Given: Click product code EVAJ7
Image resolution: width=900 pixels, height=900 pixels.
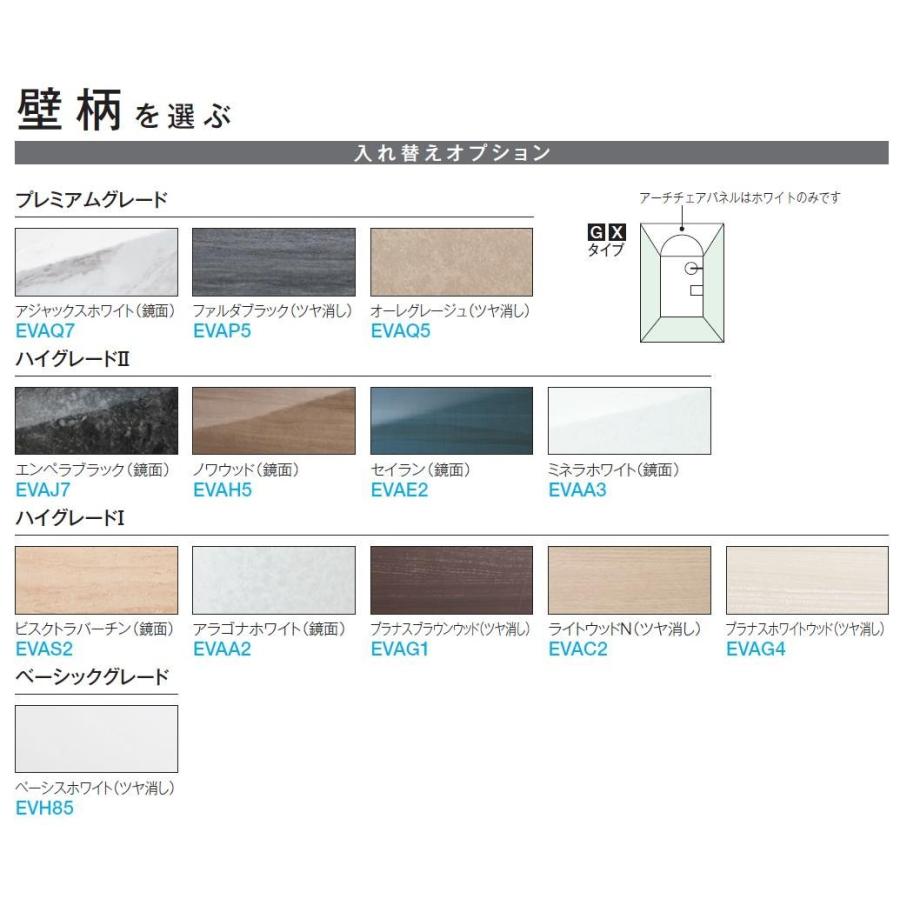Looking at the screenshot, I should pyautogui.click(x=43, y=490).
